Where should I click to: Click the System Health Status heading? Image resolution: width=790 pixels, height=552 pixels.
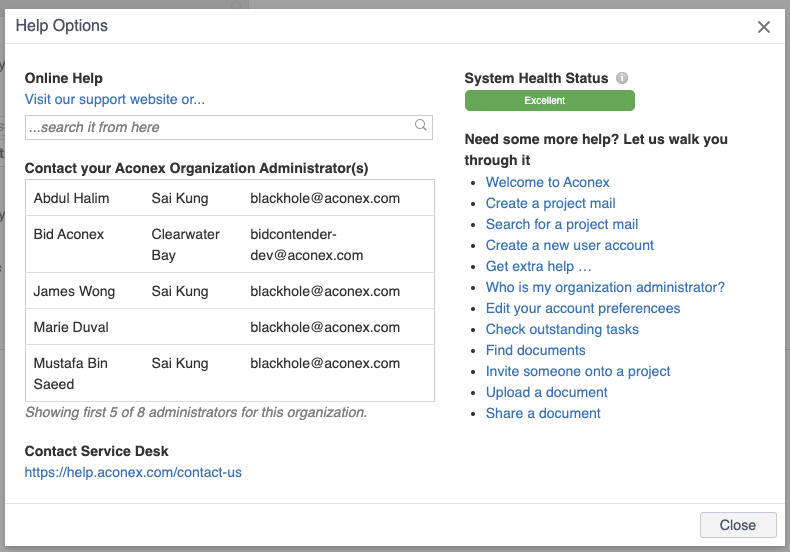pyautogui.click(x=536, y=79)
